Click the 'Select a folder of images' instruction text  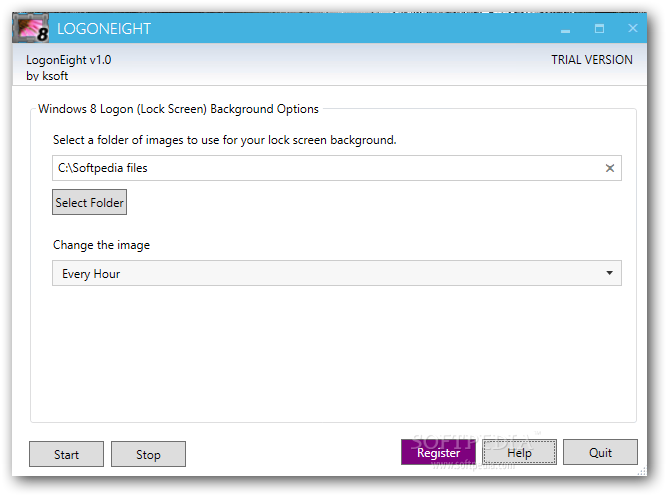tap(225, 140)
